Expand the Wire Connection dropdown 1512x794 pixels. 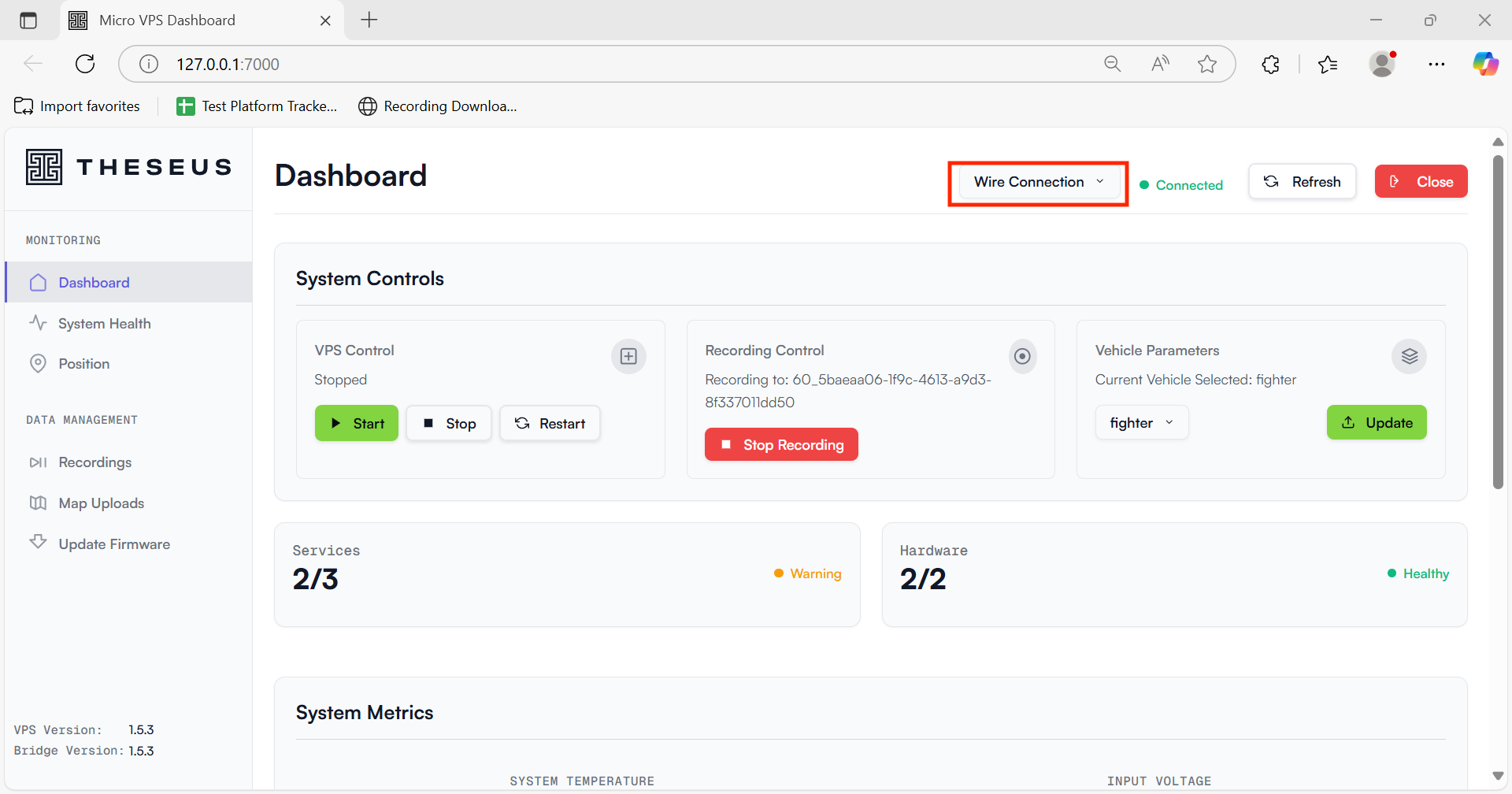point(1038,183)
